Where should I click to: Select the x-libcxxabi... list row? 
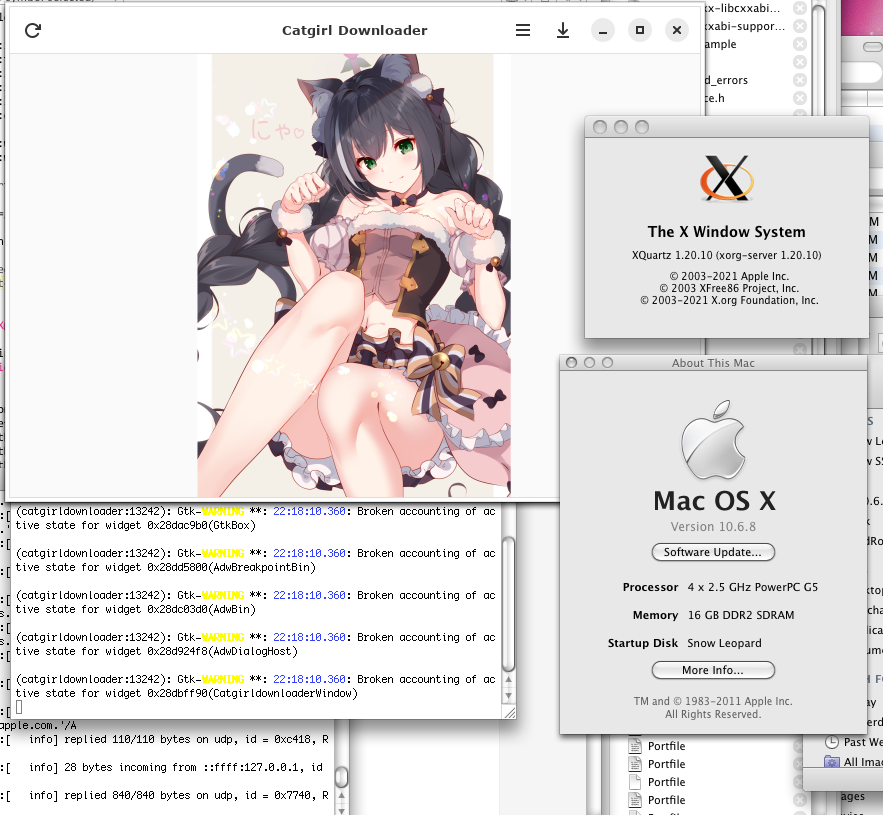coord(757,8)
